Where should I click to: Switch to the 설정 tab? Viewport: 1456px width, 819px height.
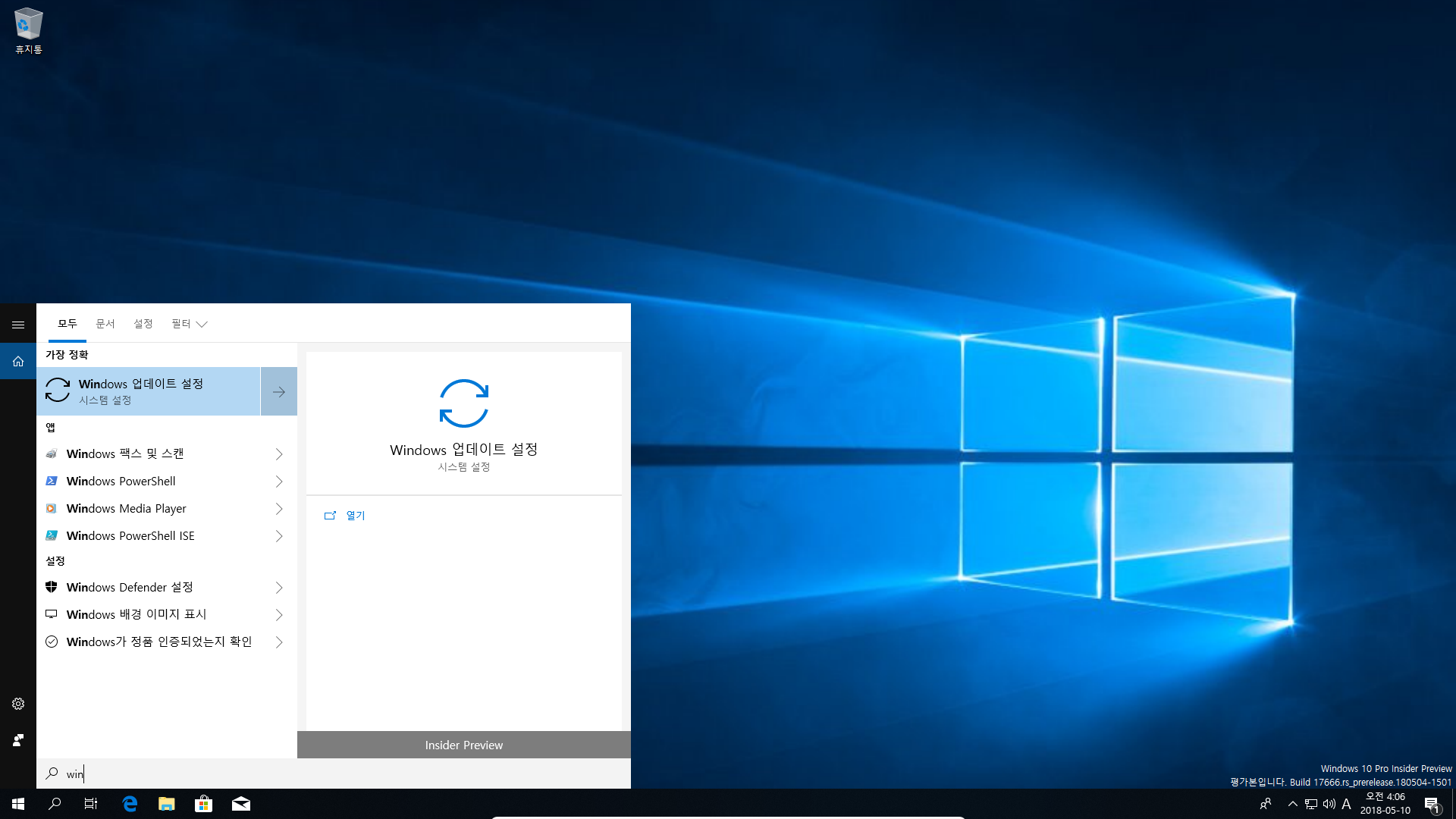143,324
